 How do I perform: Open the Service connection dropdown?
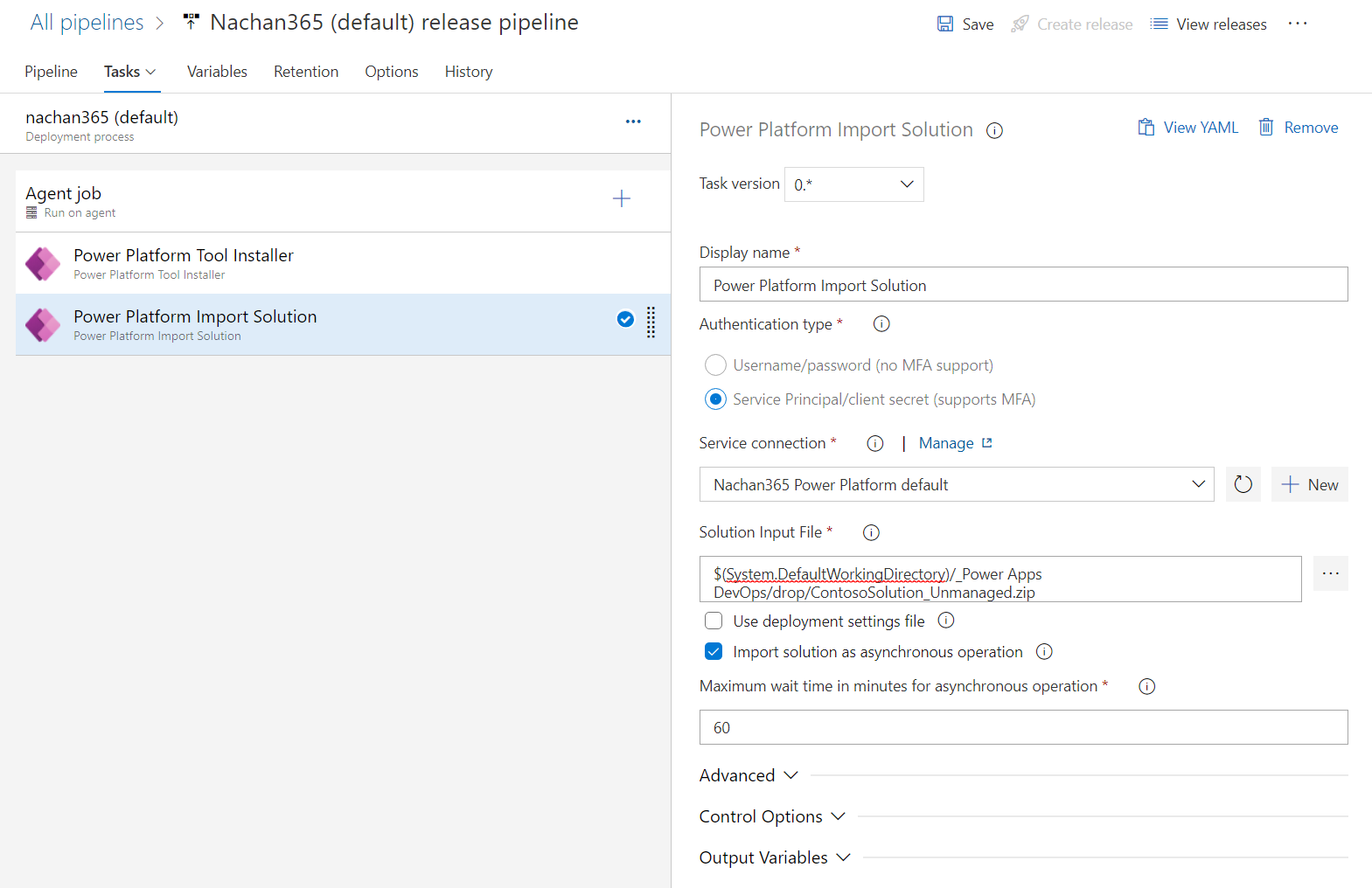[x=956, y=484]
